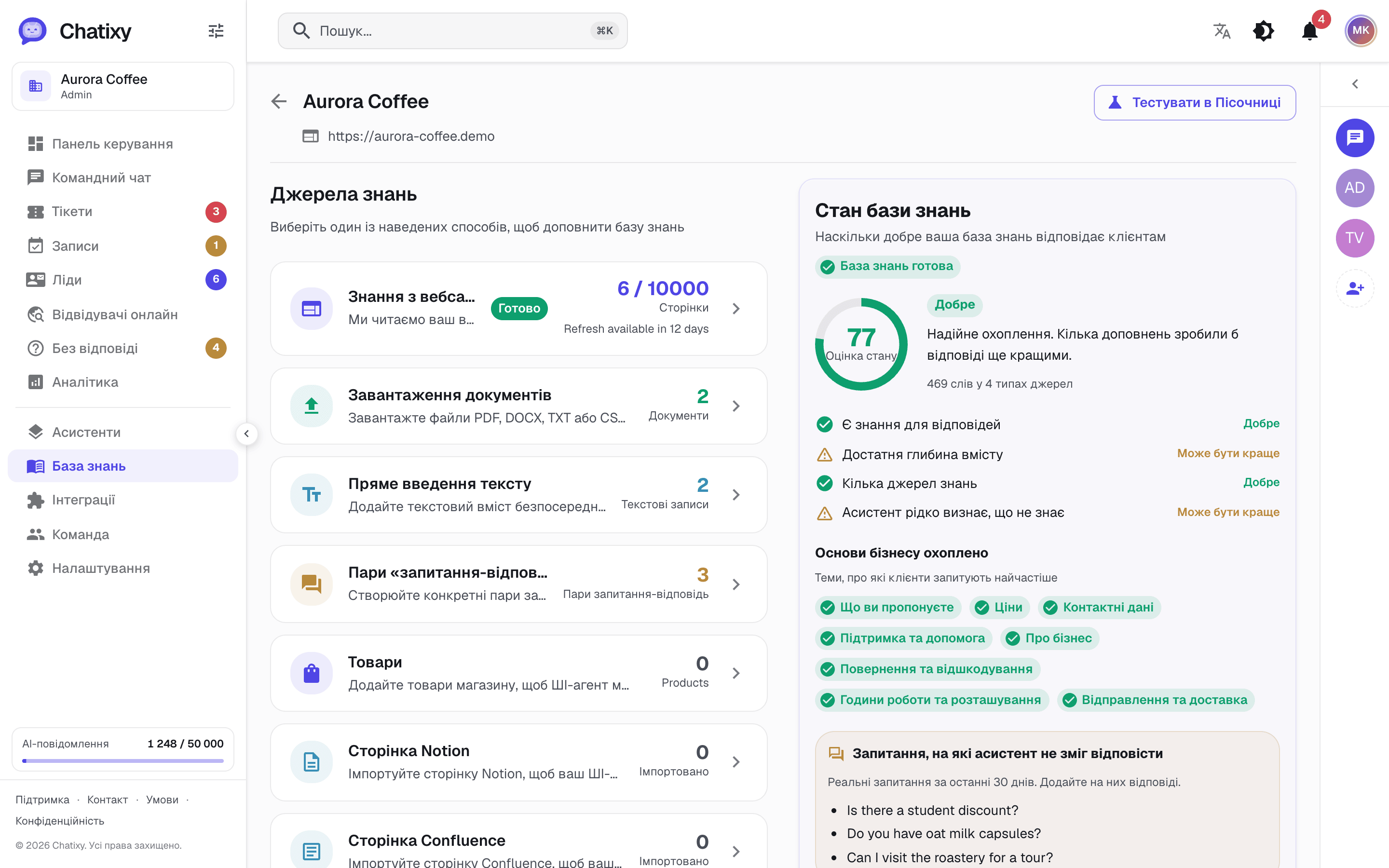
Task: Click the direct text input Tт icon
Action: click(x=311, y=494)
